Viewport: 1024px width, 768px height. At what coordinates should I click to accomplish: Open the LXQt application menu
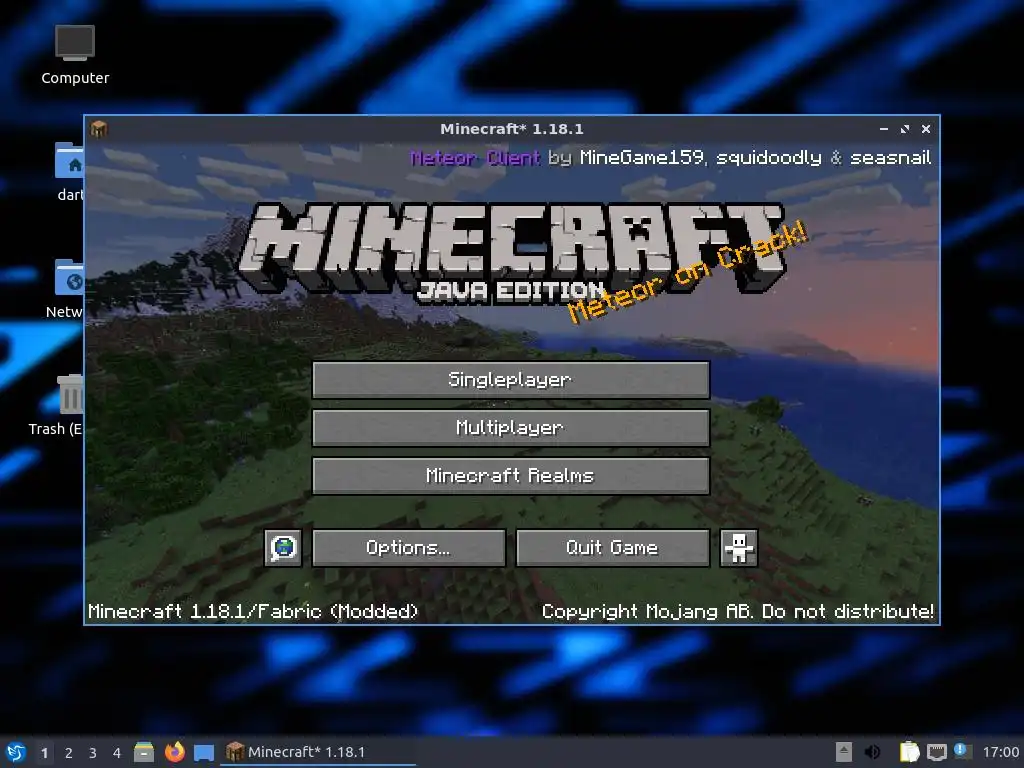click(16, 752)
